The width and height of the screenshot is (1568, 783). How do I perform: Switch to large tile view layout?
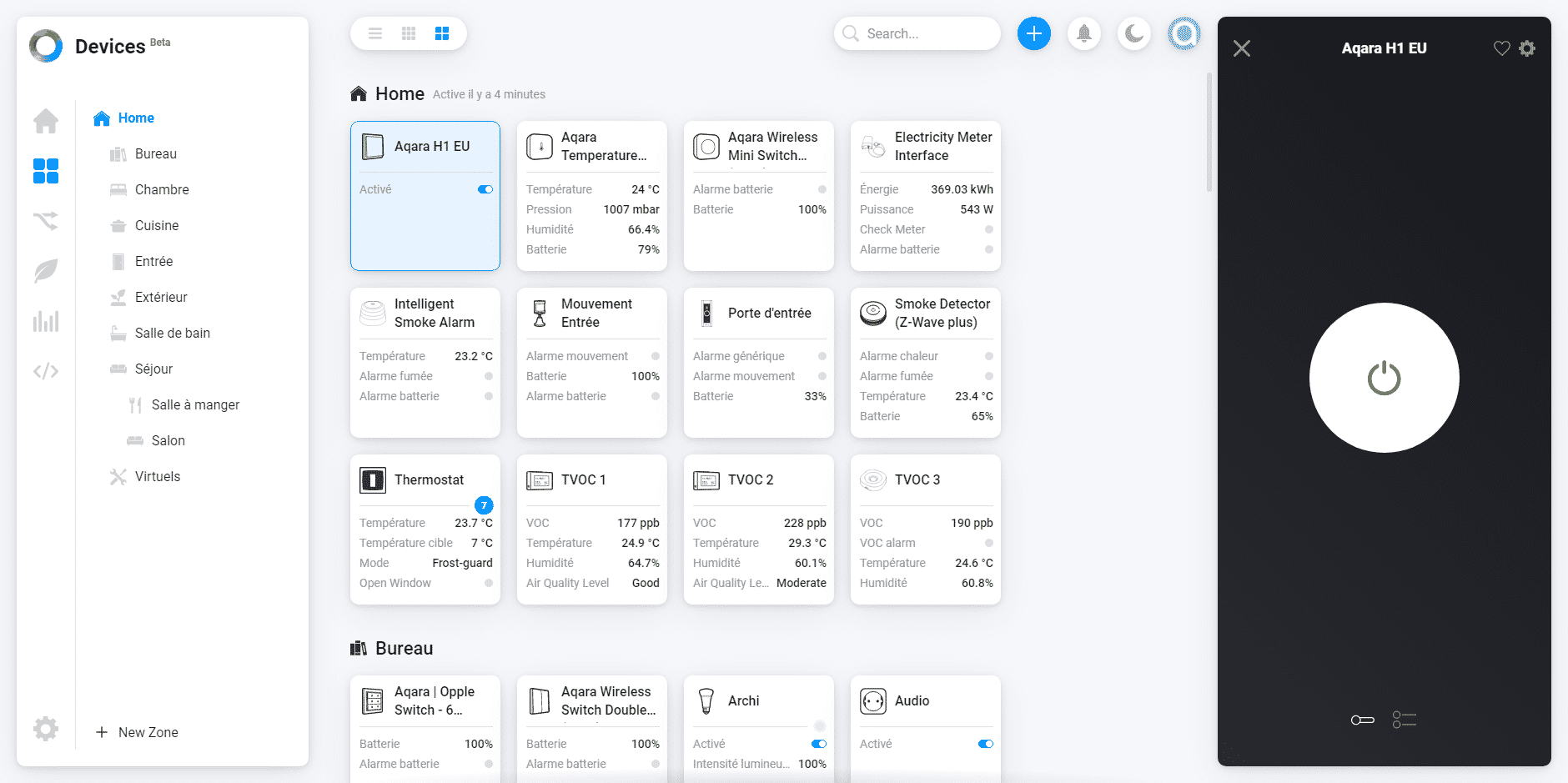442,33
